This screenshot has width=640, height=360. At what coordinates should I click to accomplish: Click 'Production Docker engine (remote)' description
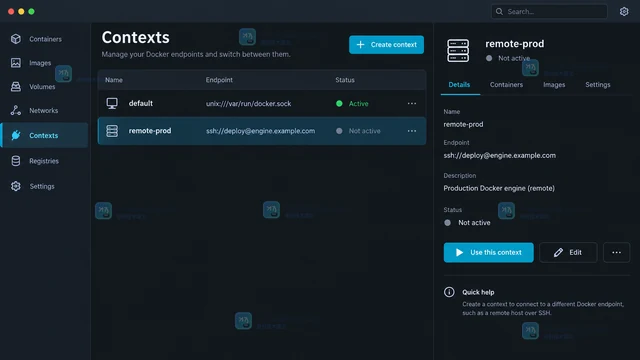(499, 188)
